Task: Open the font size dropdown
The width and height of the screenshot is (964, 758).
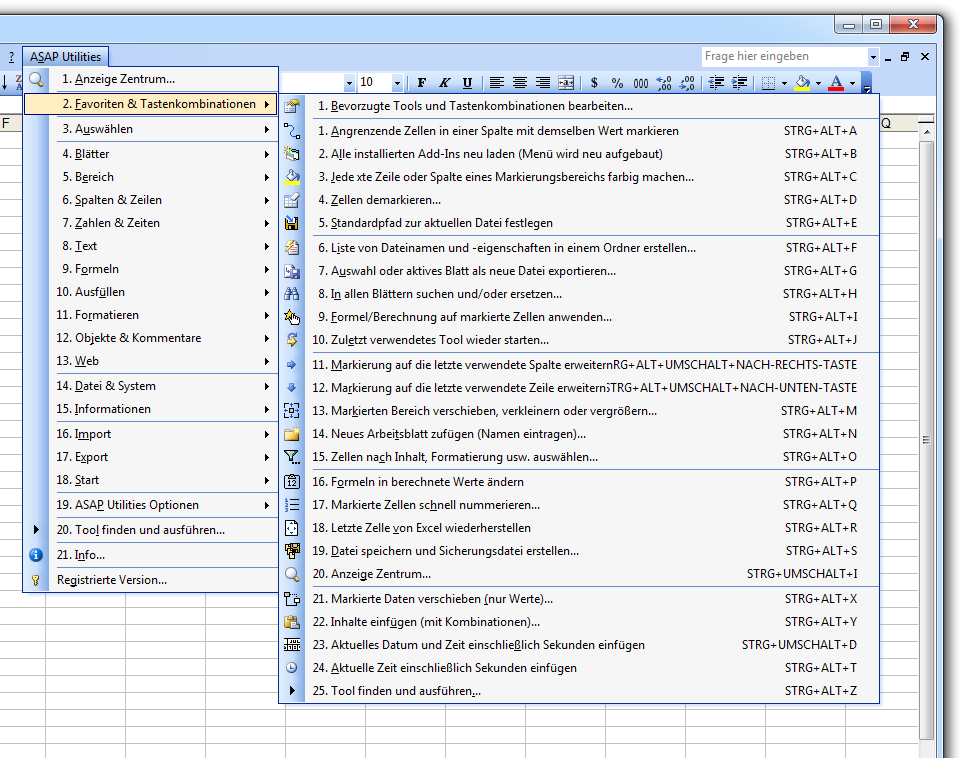Action: pyautogui.click(x=398, y=82)
